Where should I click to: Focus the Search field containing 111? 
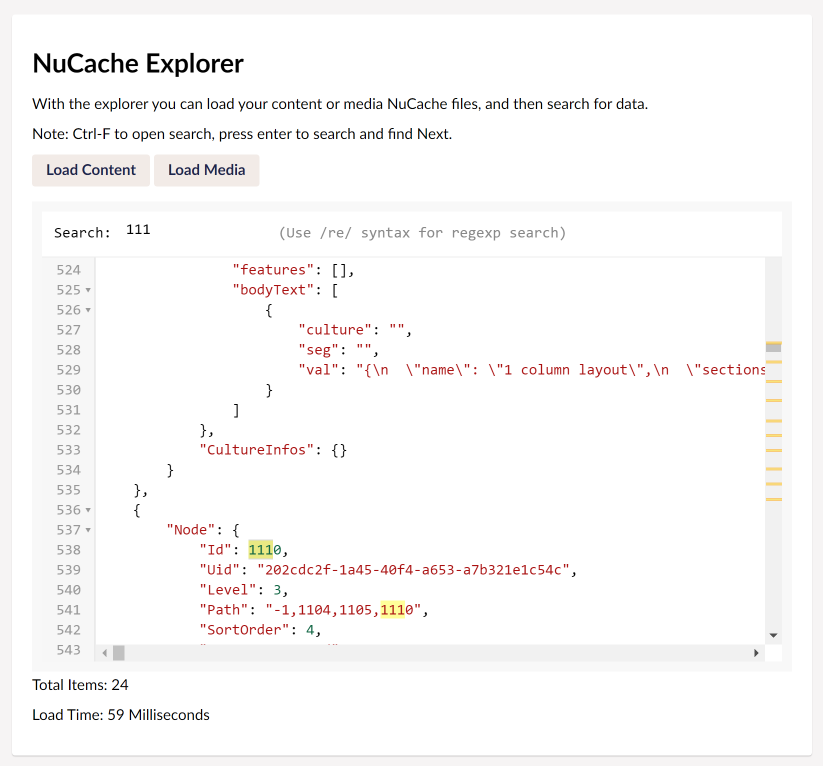(x=199, y=230)
